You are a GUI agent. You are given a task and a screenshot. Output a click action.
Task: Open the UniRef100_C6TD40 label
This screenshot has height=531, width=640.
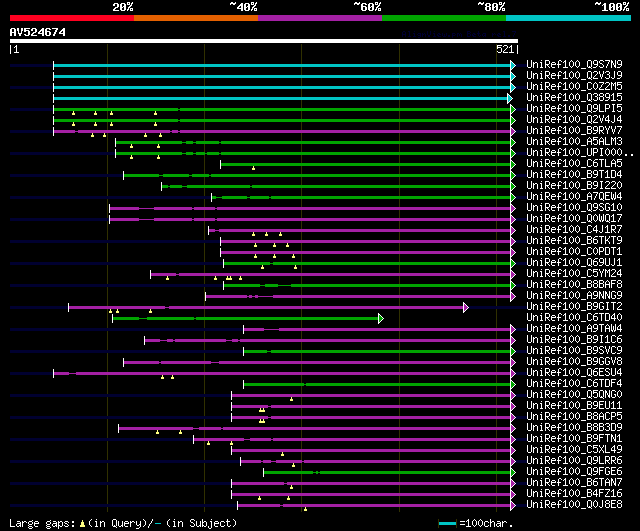[574, 318]
